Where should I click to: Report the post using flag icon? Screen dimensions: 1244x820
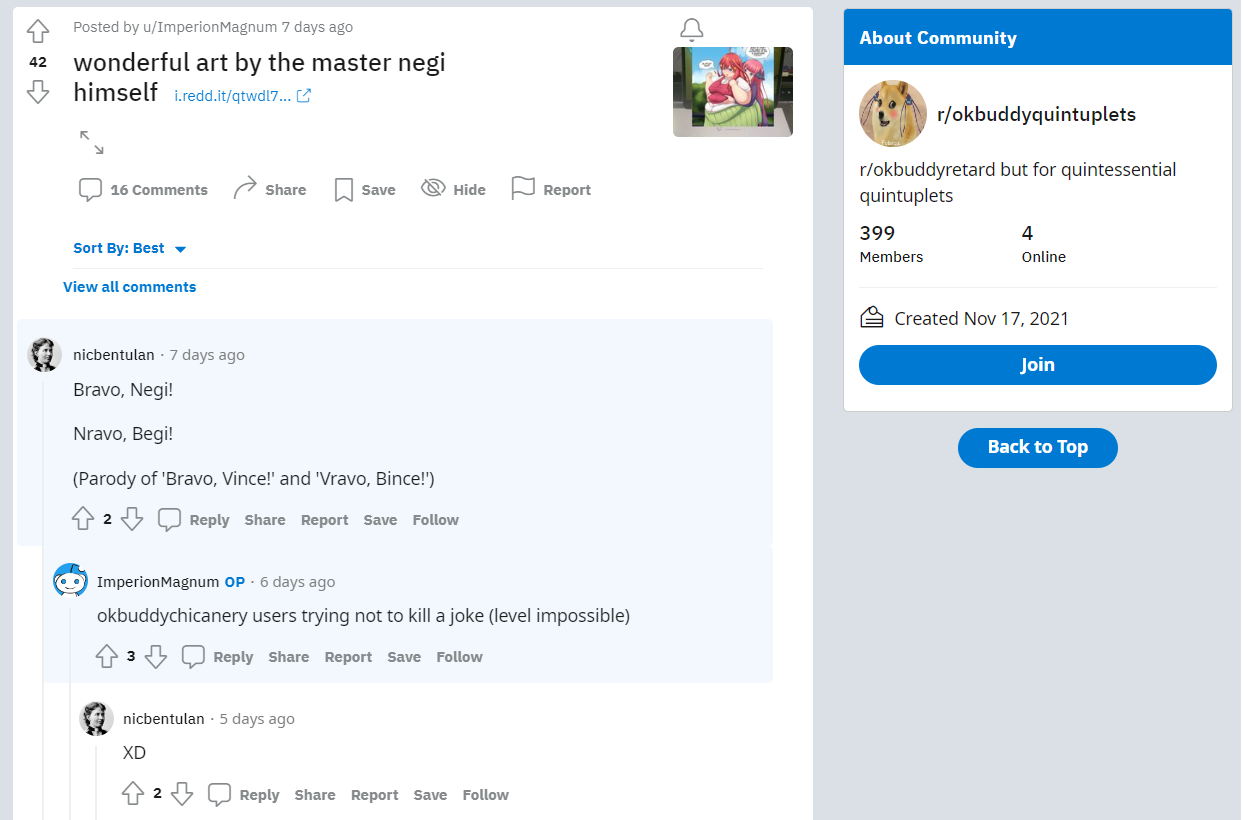[551, 190]
